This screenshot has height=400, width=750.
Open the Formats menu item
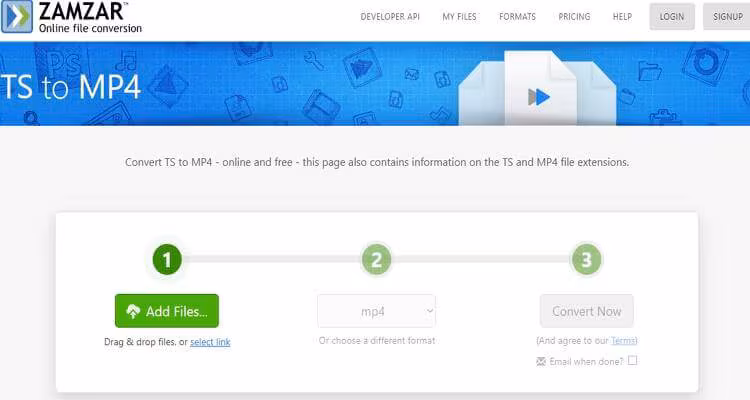tap(517, 17)
